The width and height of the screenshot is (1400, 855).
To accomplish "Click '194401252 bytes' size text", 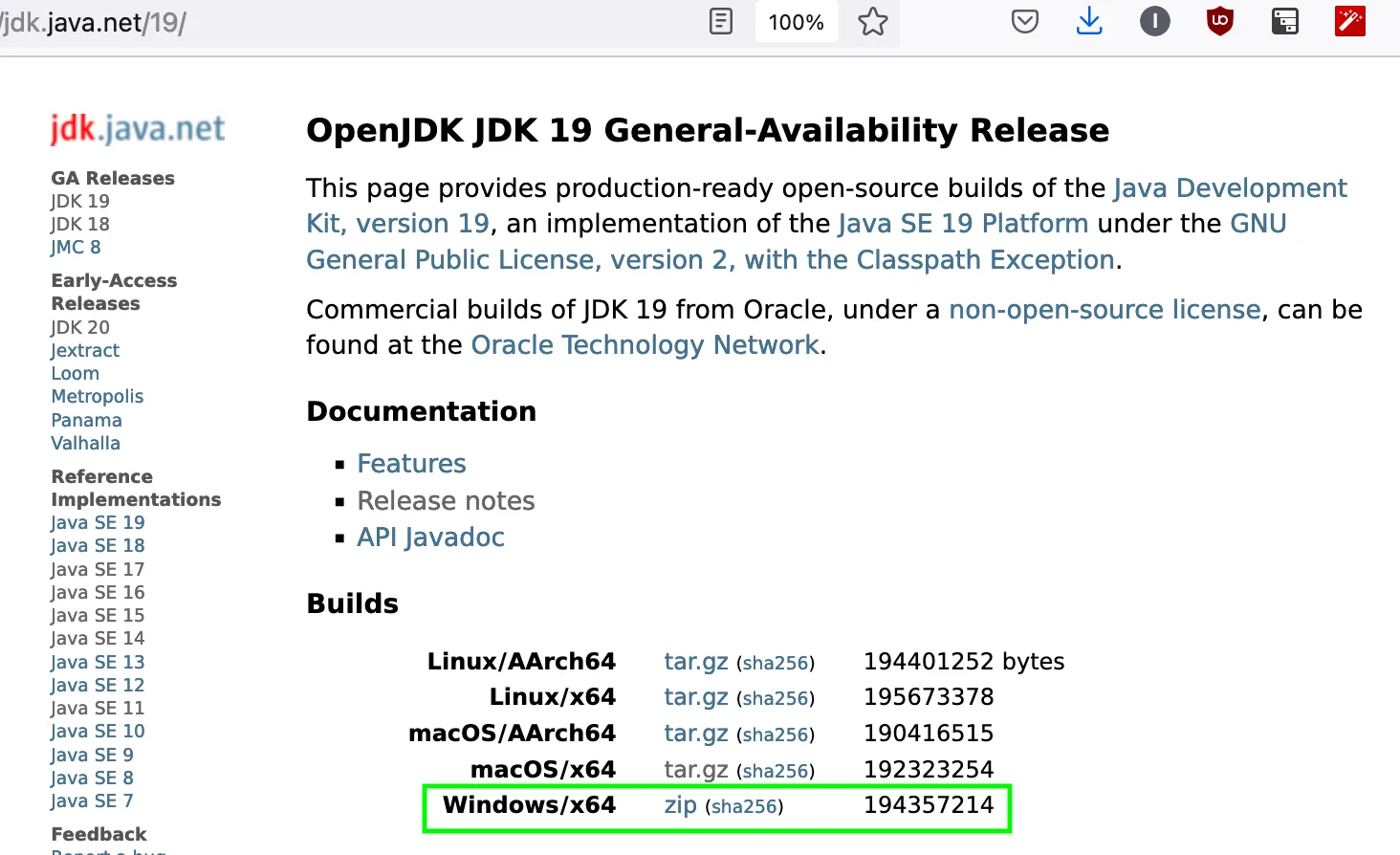I will point(964,661).
